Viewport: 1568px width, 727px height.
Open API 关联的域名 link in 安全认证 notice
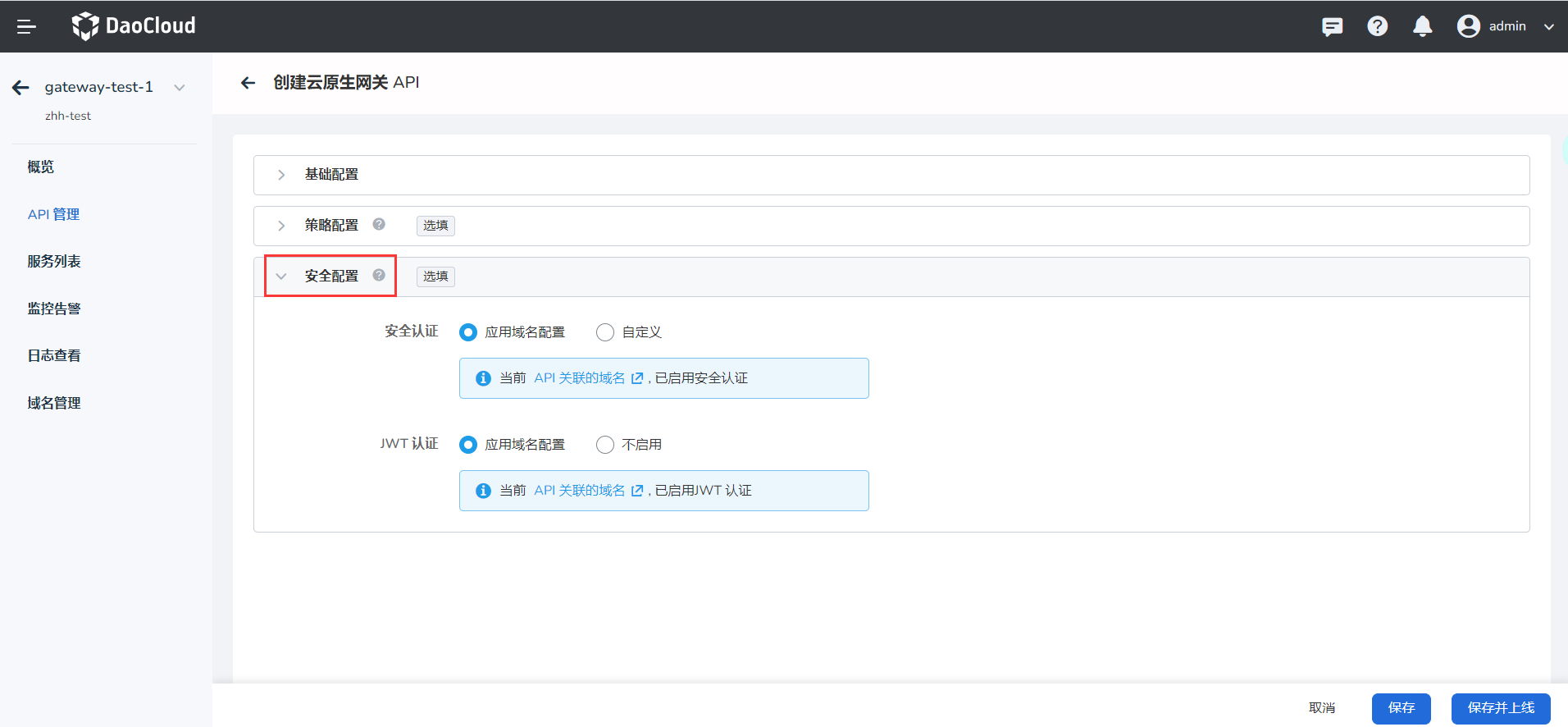point(588,378)
